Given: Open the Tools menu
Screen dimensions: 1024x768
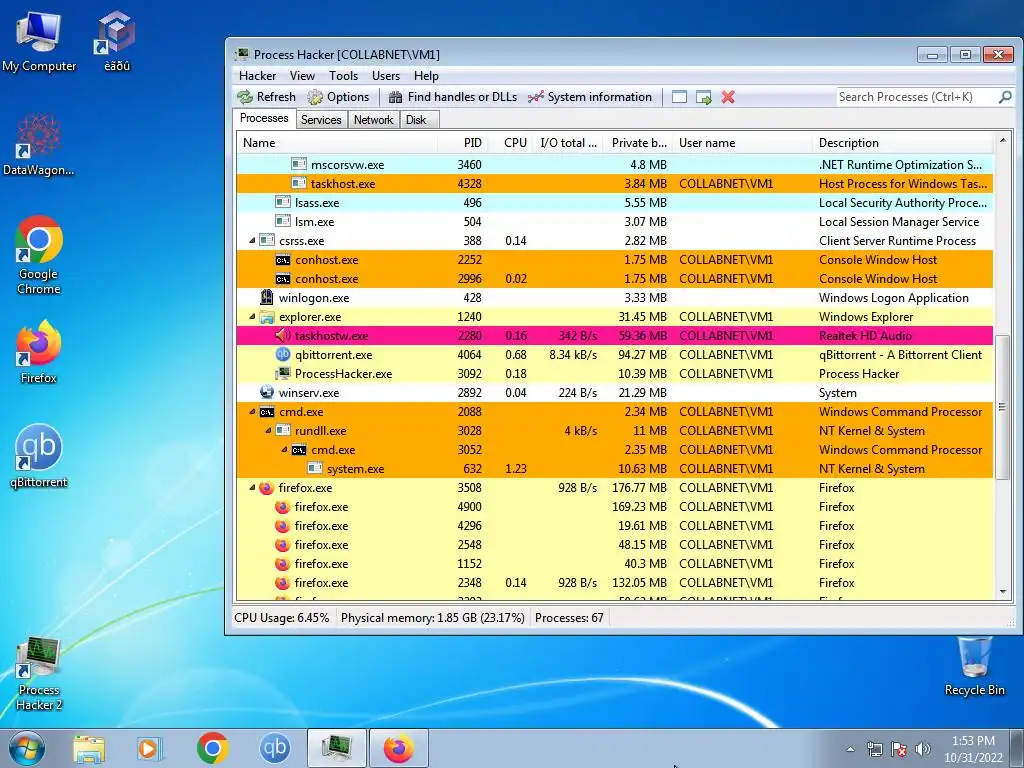Looking at the screenshot, I should tap(344, 76).
